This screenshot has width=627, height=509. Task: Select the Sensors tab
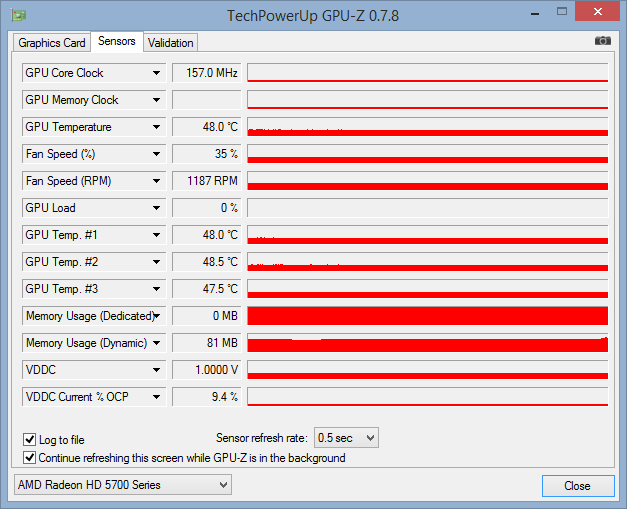[x=117, y=41]
